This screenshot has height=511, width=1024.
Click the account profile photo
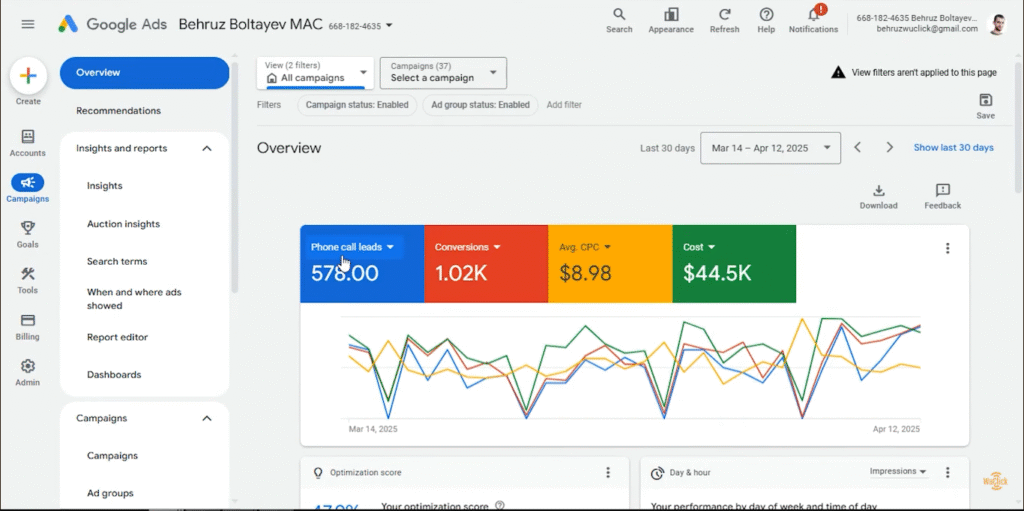997,24
